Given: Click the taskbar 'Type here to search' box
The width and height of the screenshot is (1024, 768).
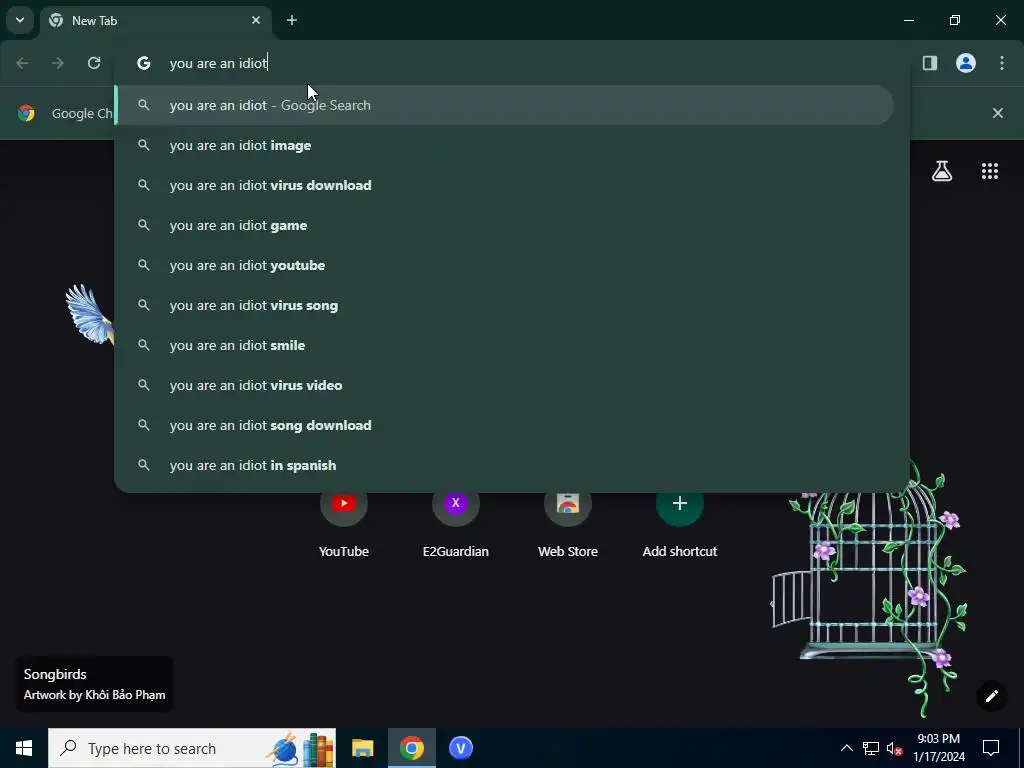Looking at the screenshot, I should tap(192, 748).
